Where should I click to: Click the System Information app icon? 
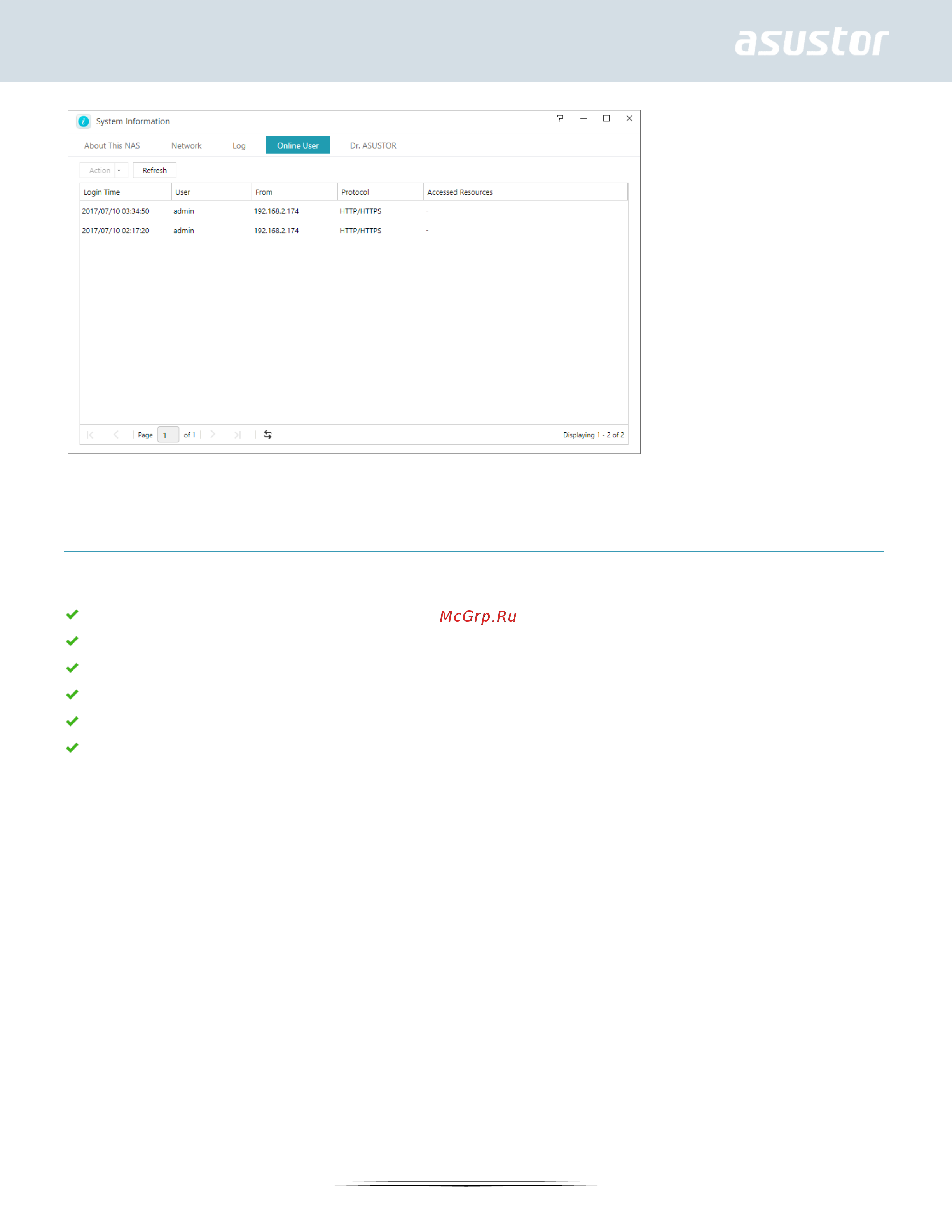tap(84, 121)
